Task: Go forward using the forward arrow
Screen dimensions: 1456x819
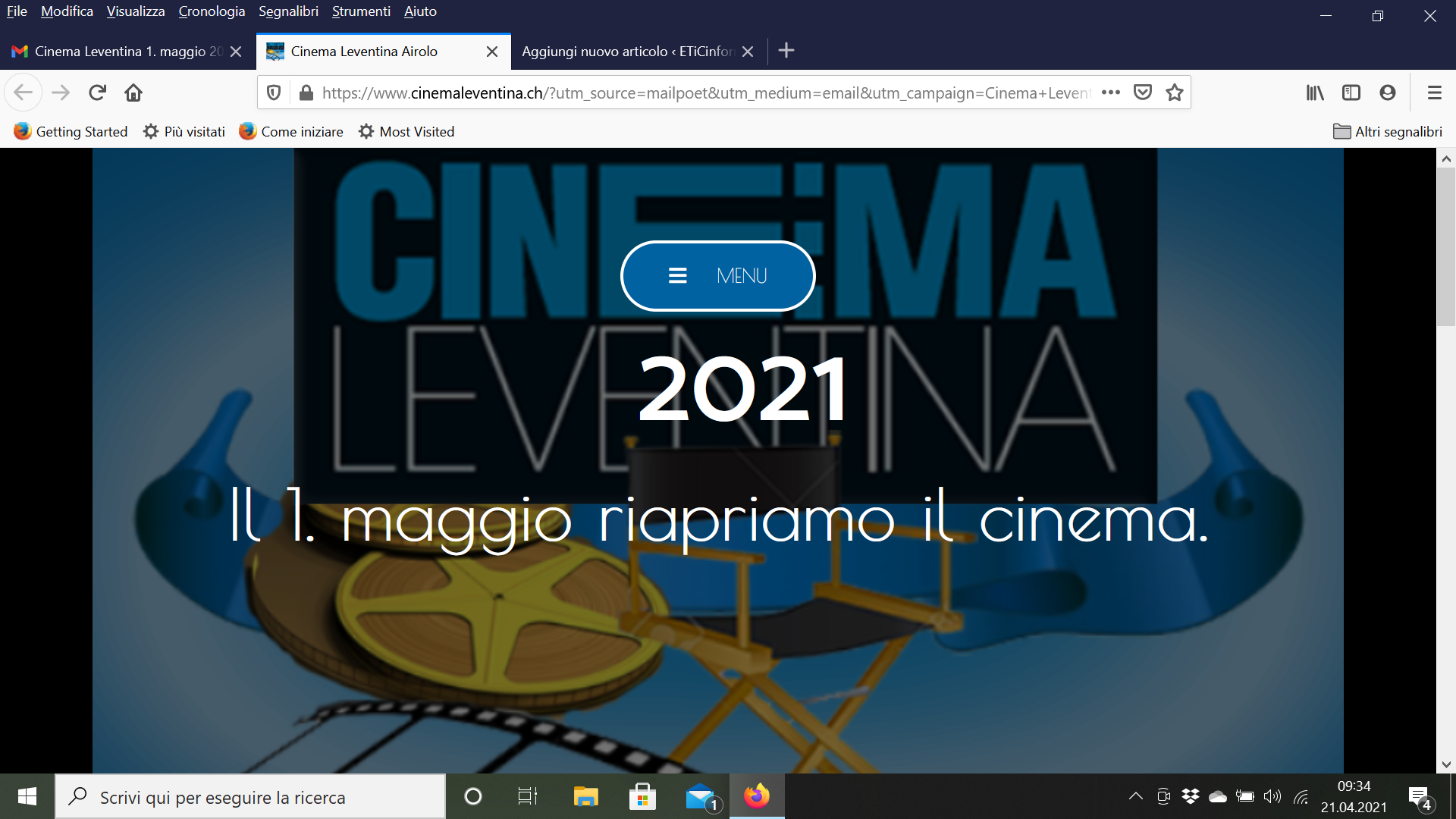Action: [x=61, y=93]
